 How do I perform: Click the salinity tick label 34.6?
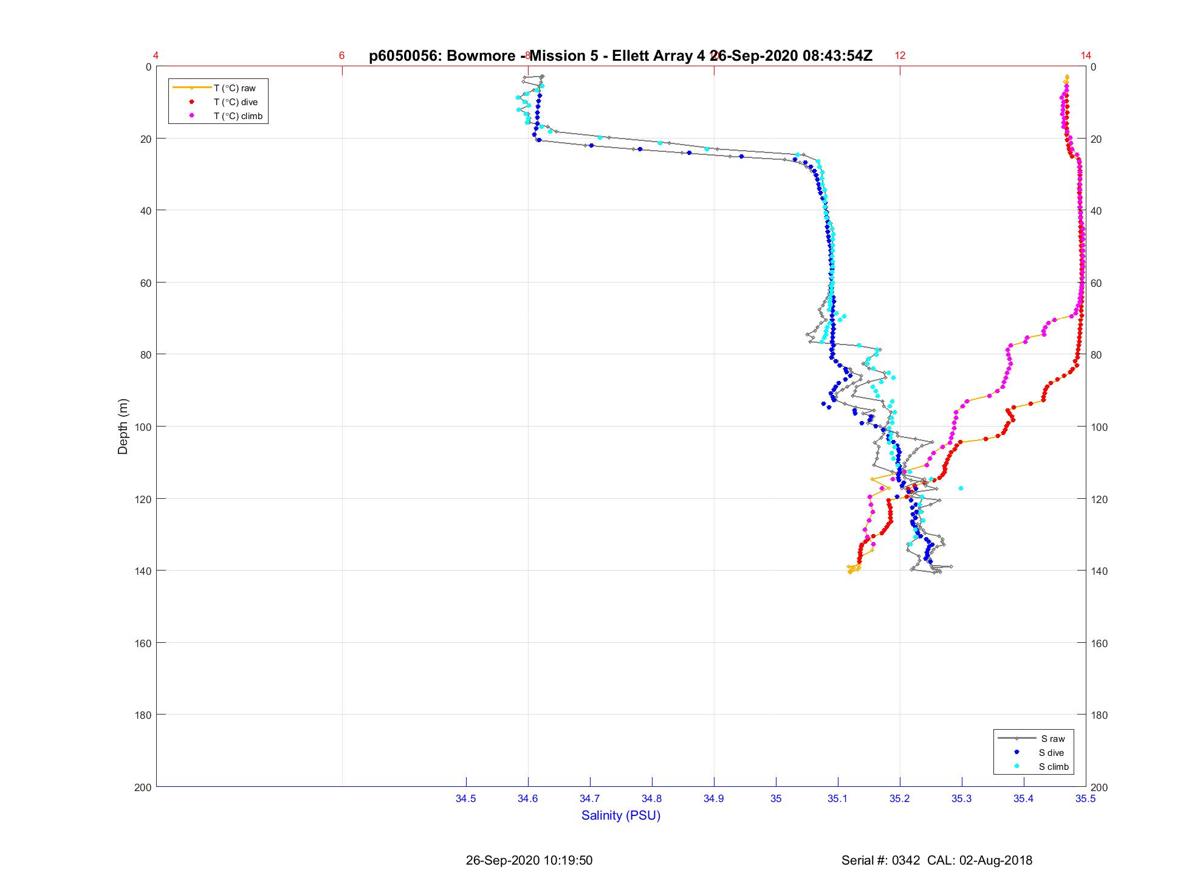(x=528, y=799)
